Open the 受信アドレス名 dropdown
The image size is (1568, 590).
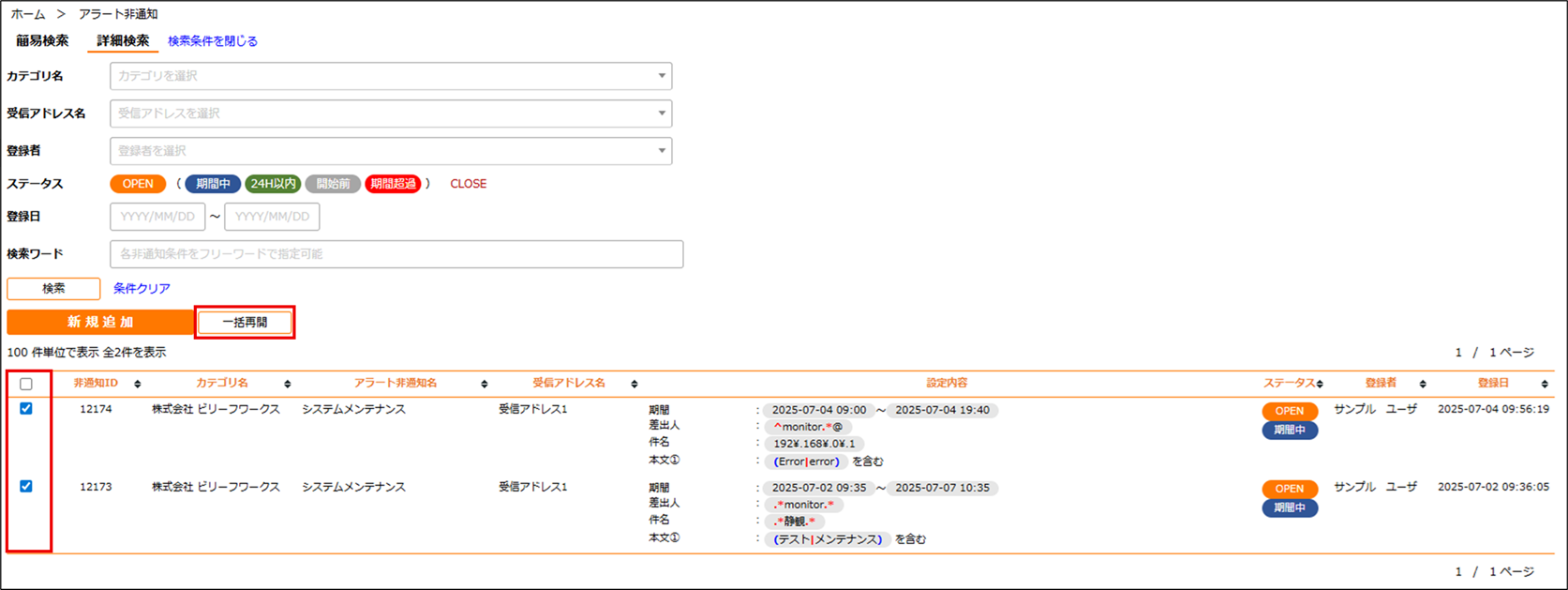coord(391,113)
